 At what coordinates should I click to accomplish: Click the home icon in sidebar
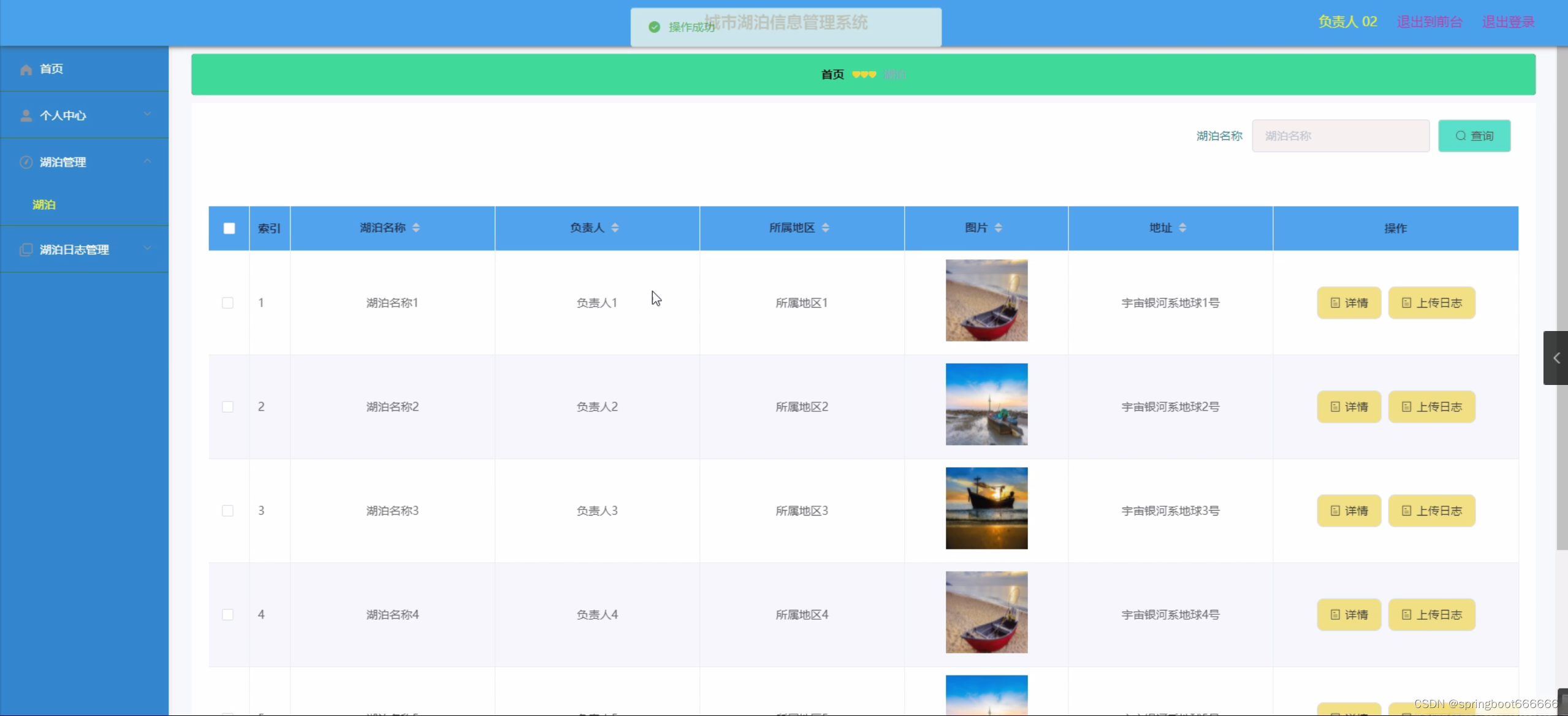coord(26,69)
